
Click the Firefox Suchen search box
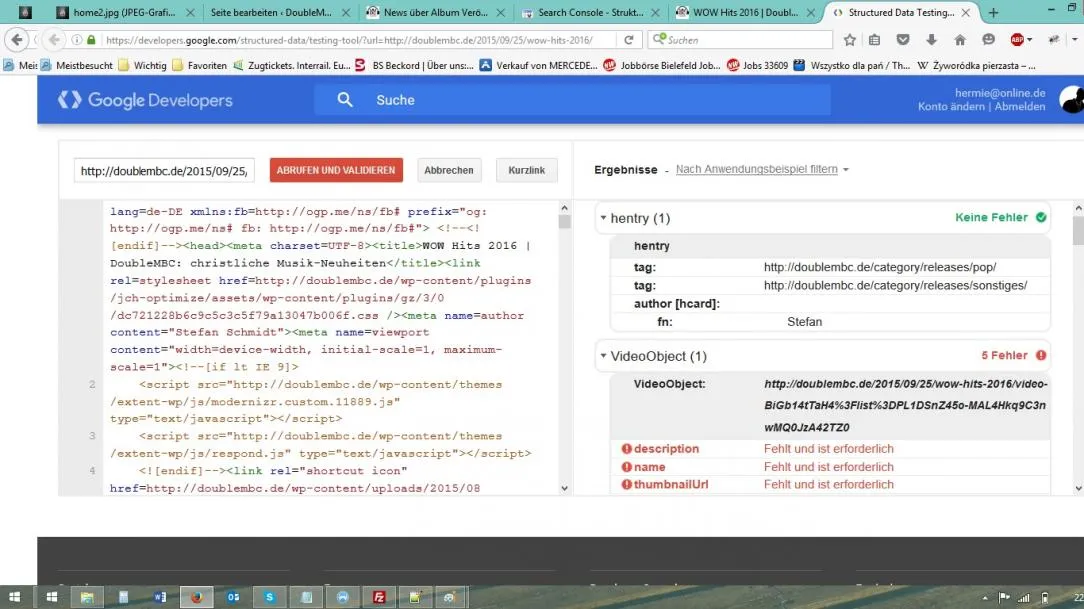(x=741, y=40)
